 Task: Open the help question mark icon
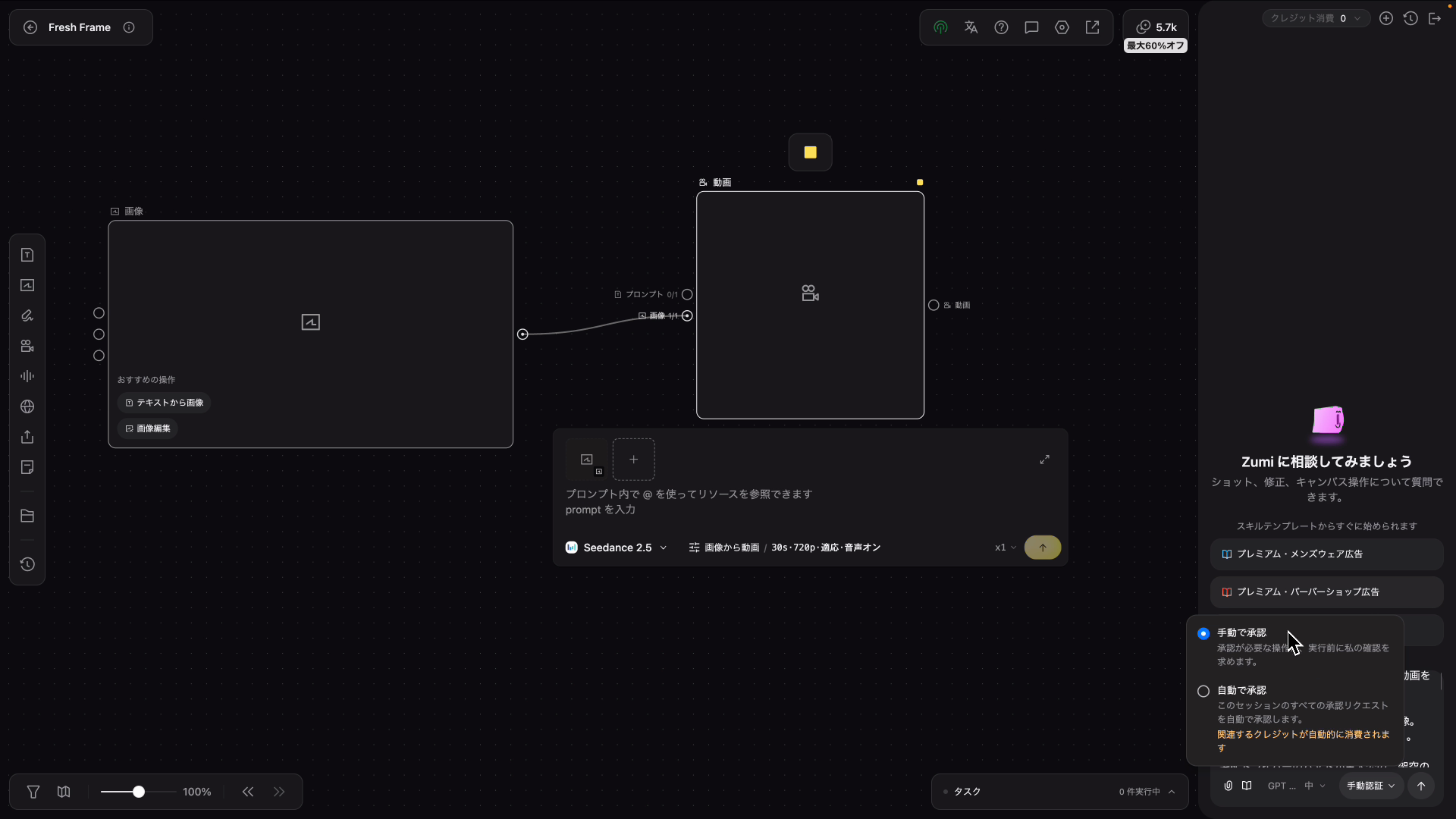pos(1001,27)
